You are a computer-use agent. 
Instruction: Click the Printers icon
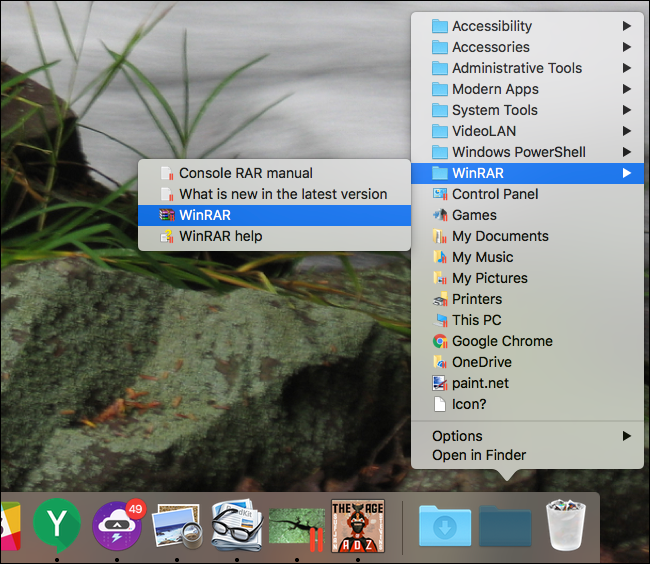click(x=440, y=299)
